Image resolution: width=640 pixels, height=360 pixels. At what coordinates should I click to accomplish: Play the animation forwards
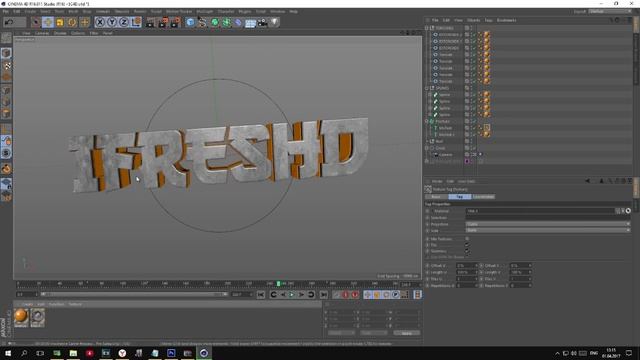coord(292,294)
